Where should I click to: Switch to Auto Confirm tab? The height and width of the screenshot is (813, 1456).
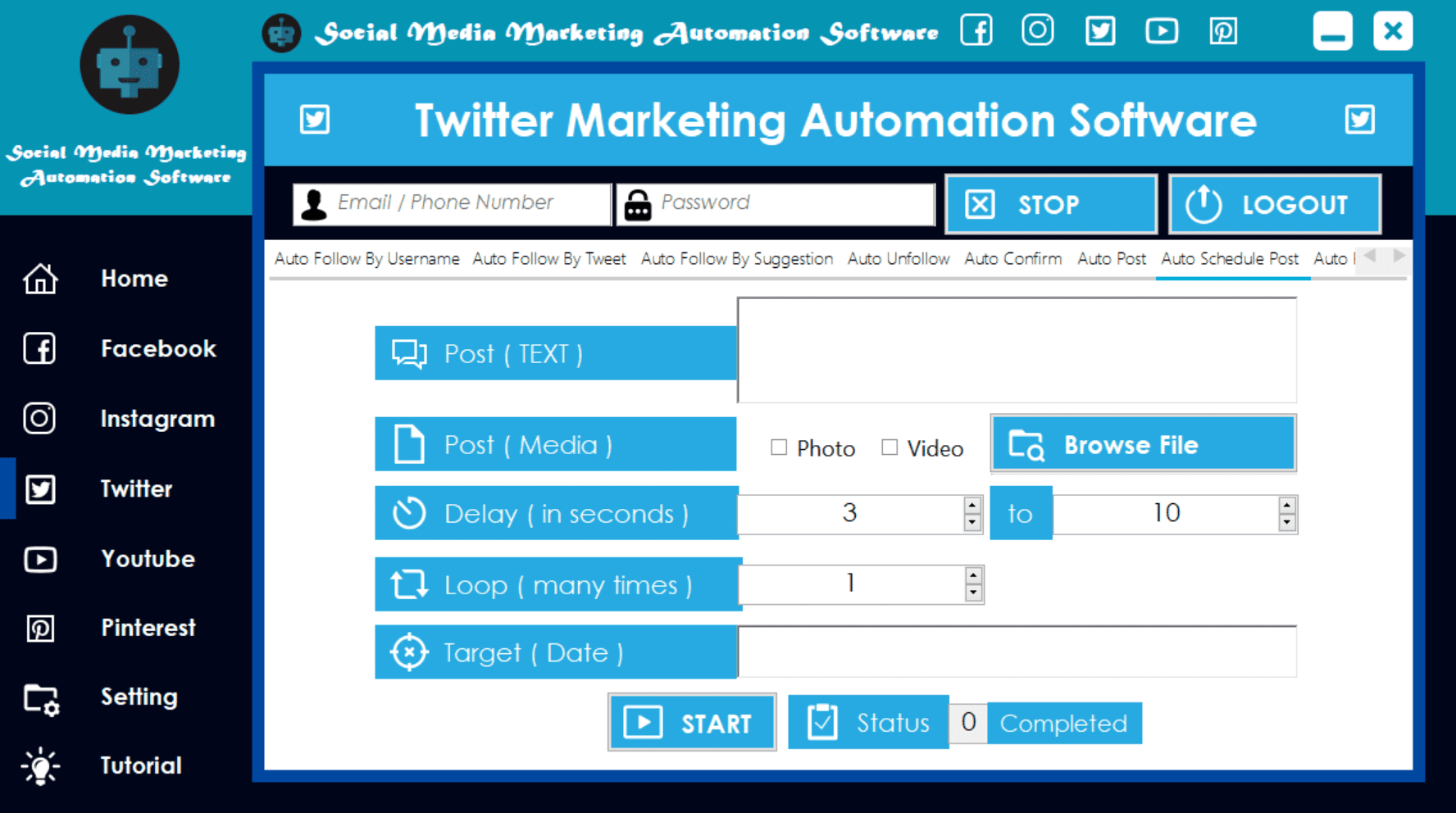(1013, 259)
